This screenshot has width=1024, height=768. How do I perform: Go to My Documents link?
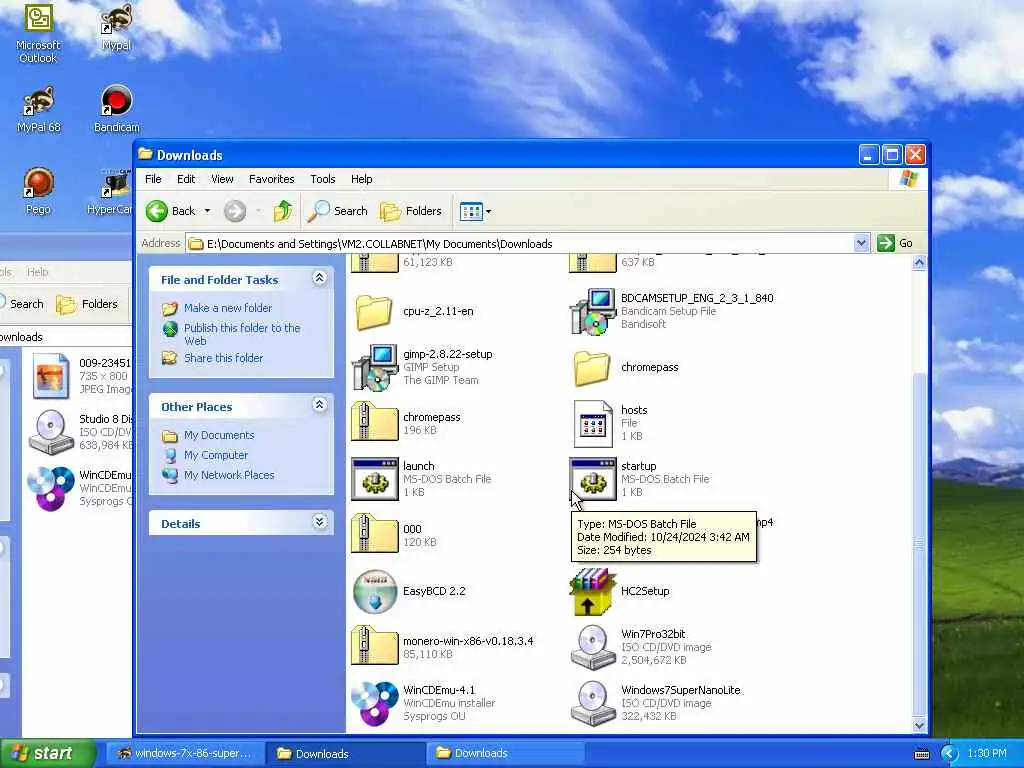pyautogui.click(x=219, y=435)
